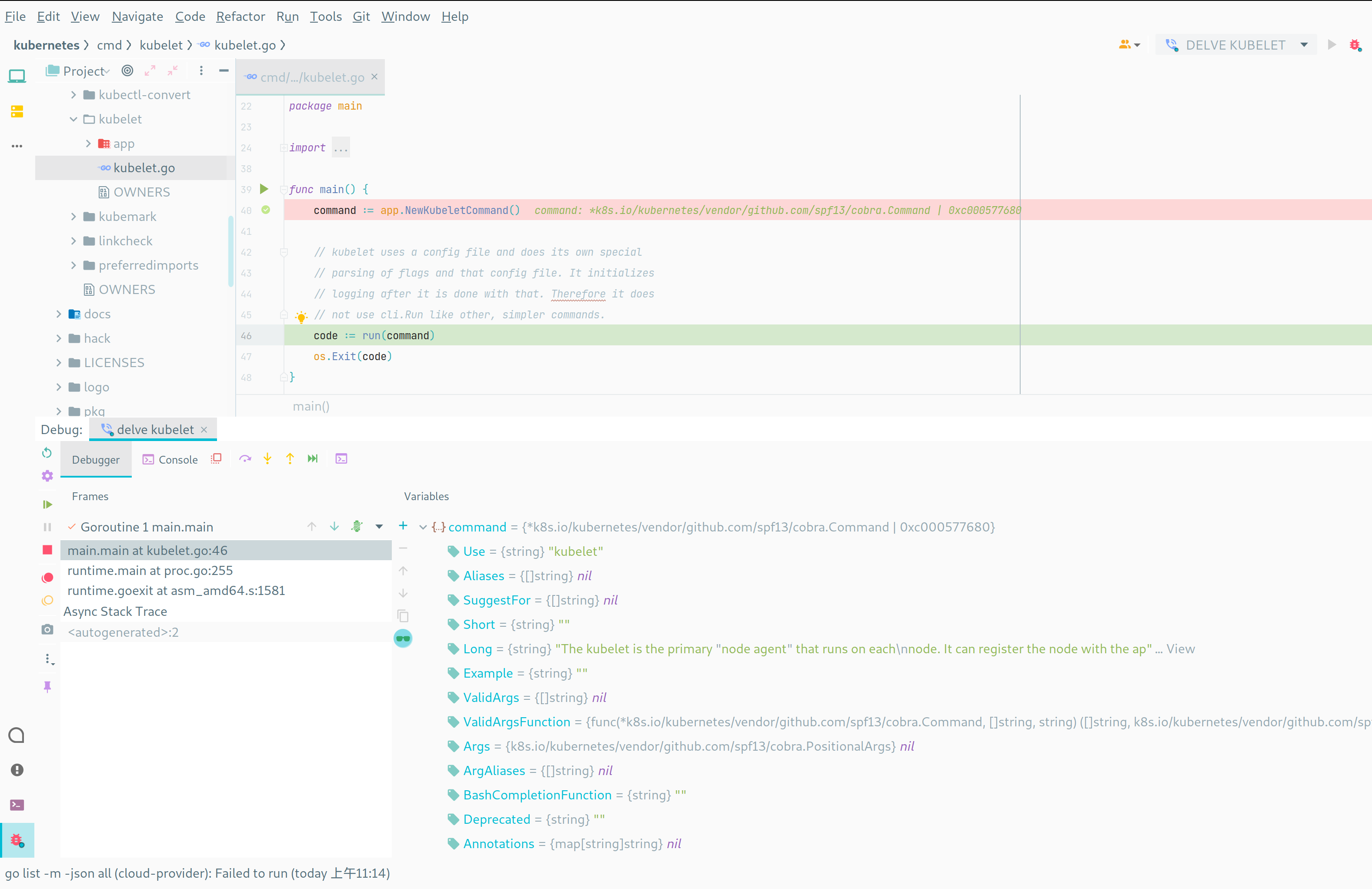Open the File menu
1372x889 pixels.
coord(15,16)
